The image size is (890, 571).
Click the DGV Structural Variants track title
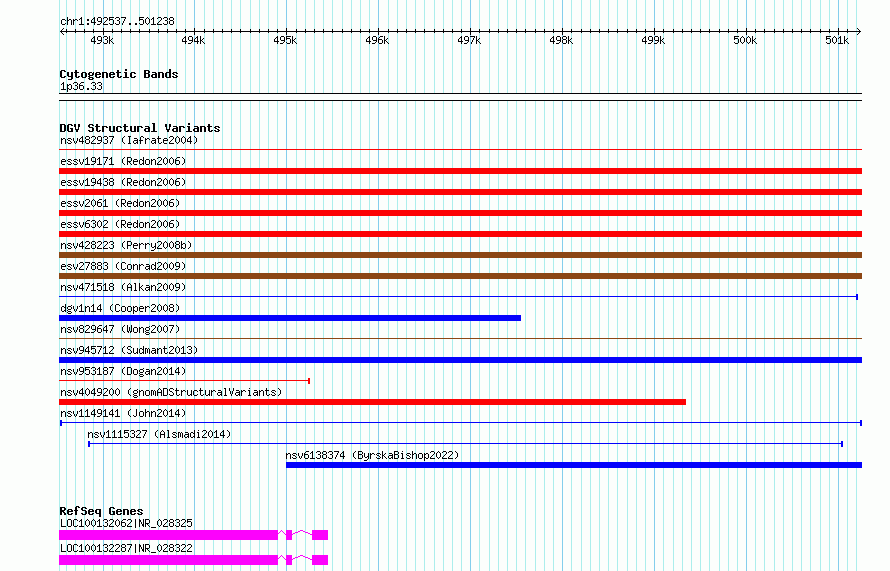pyautogui.click(x=140, y=128)
